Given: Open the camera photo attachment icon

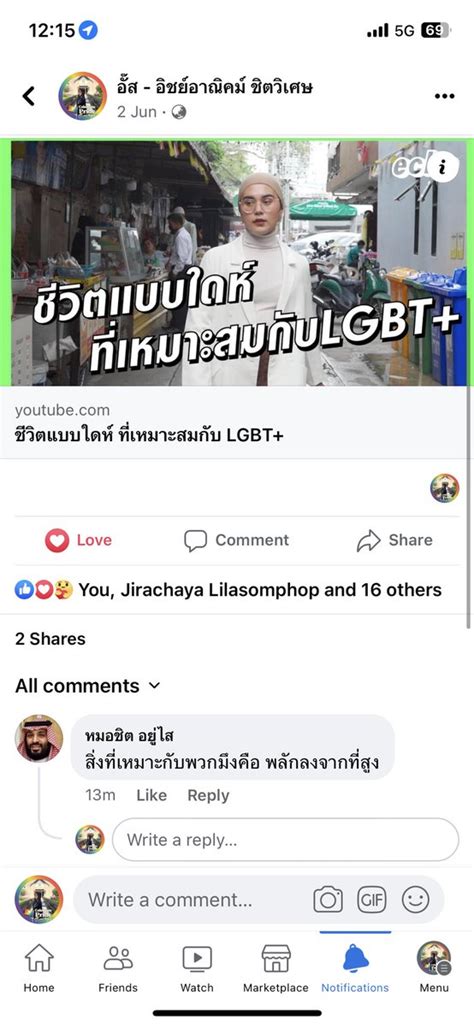Looking at the screenshot, I should click(x=328, y=900).
